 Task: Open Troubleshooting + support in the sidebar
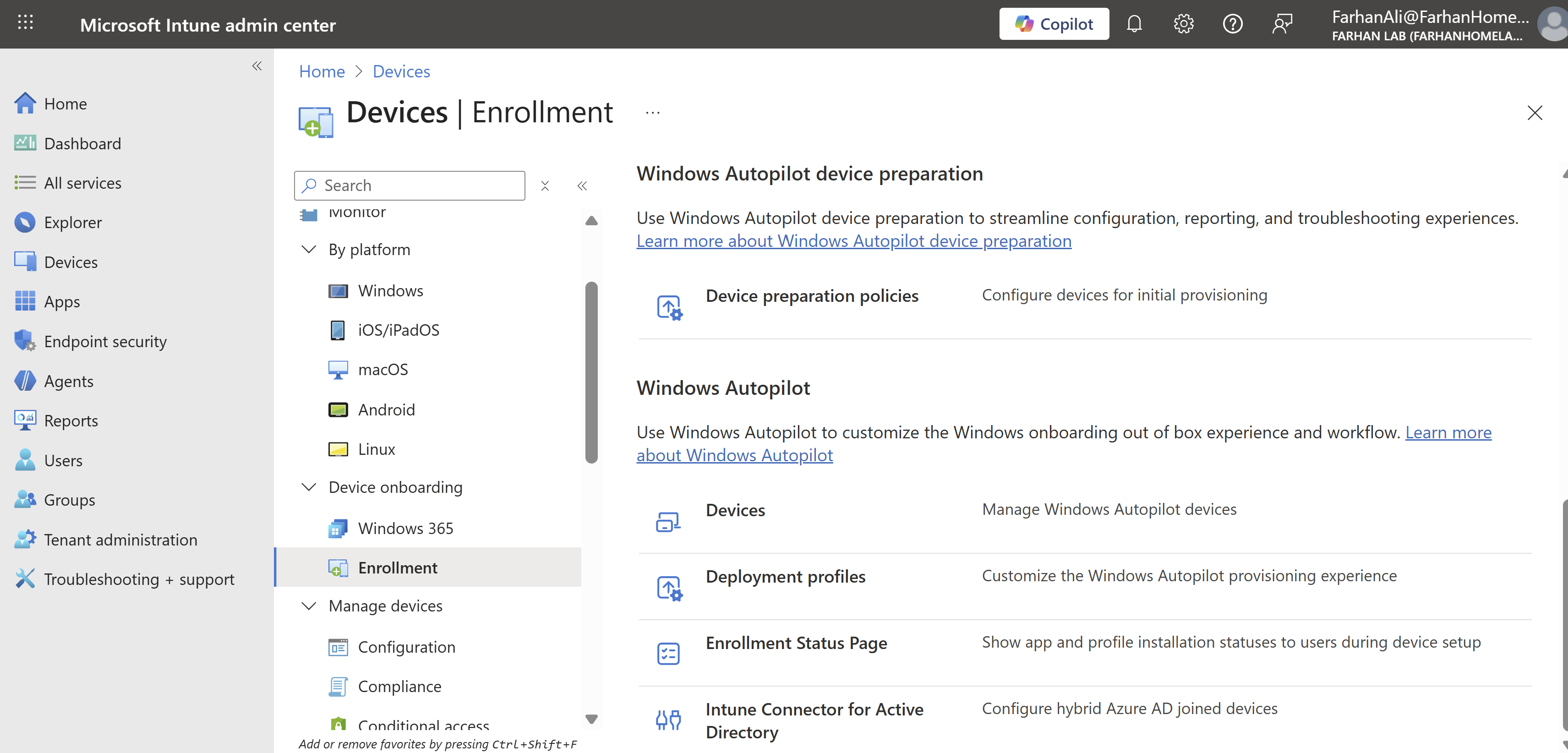[139, 579]
